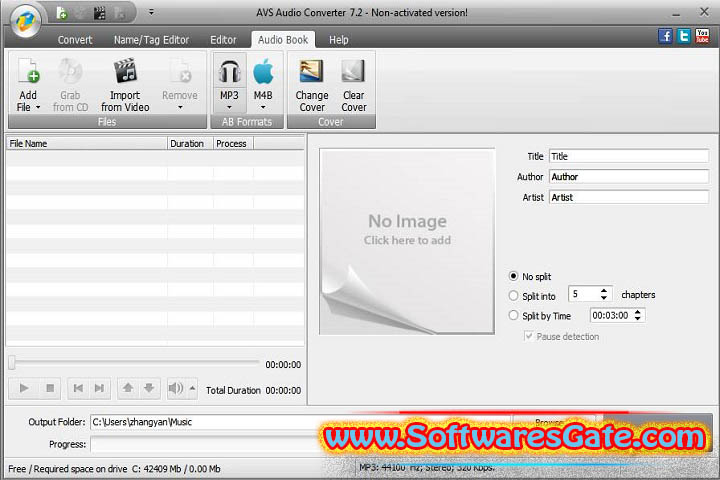Click the AVS application orb button
The width and height of the screenshot is (720, 480).
tap(26, 21)
